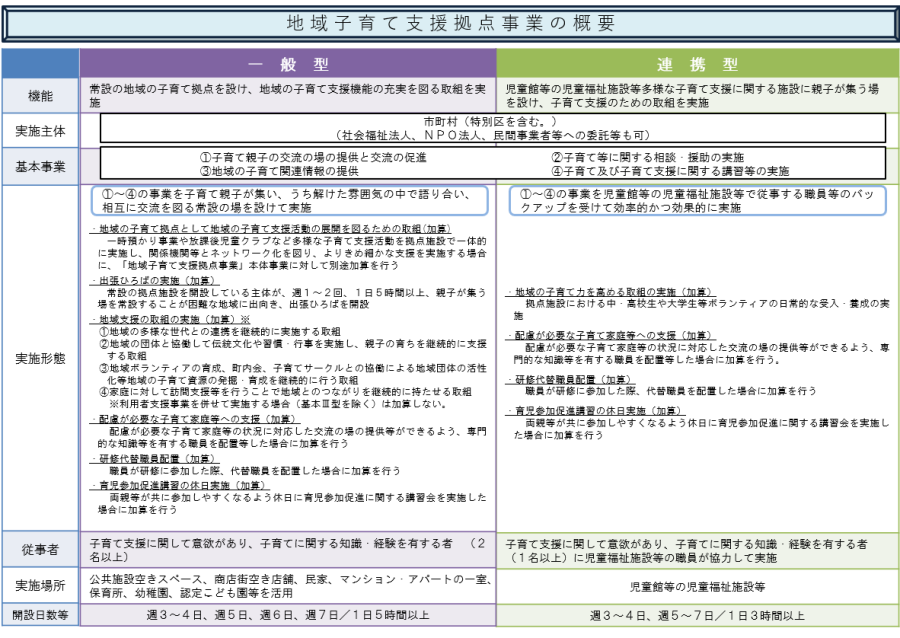The height and width of the screenshot is (638, 900).
Task: Select the 連携型 column header
Action: 698,64
